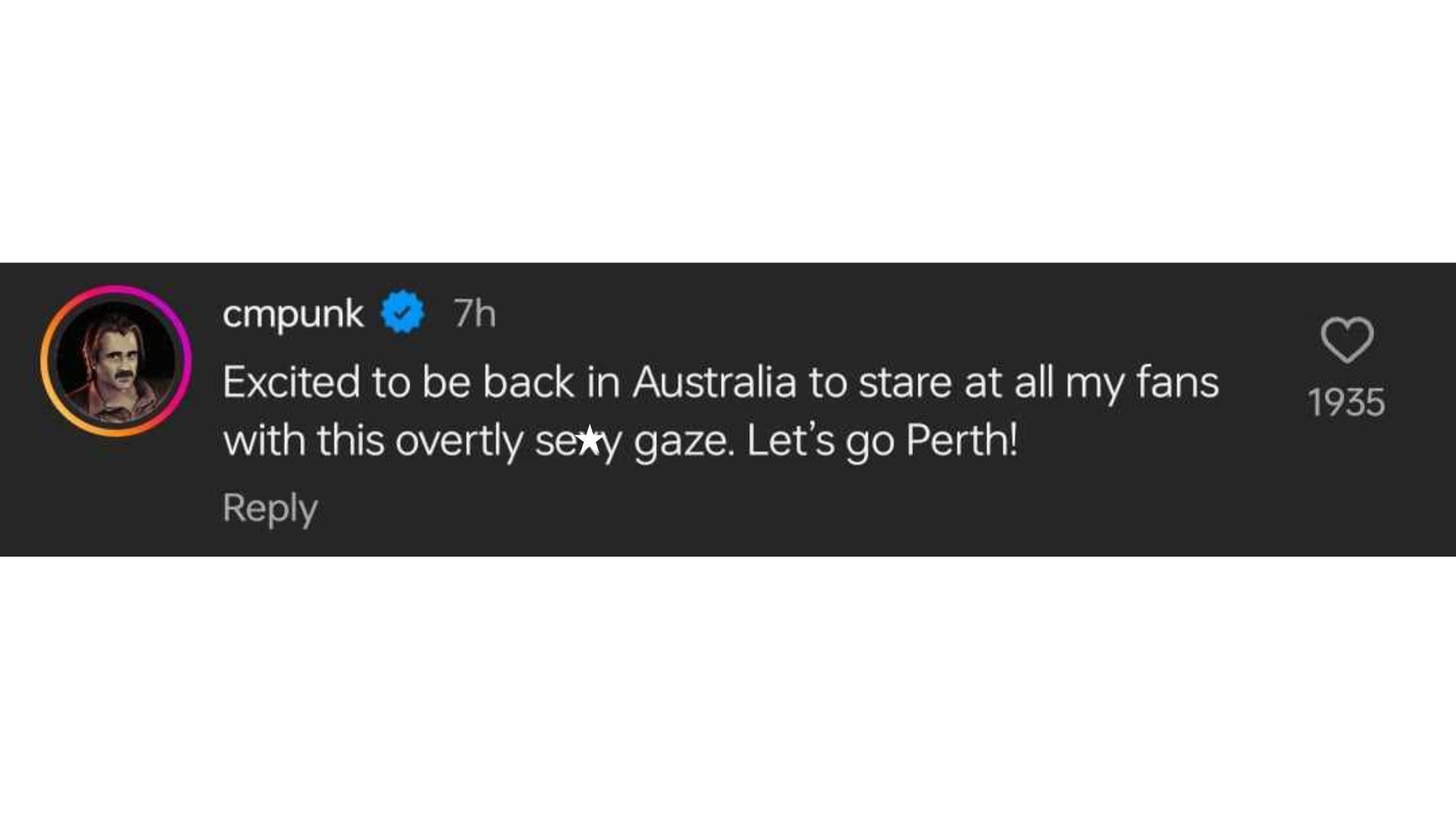Image resolution: width=1456 pixels, height=819 pixels.
Task: Like the comment with the heart icon
Action: pos(1347,340)
